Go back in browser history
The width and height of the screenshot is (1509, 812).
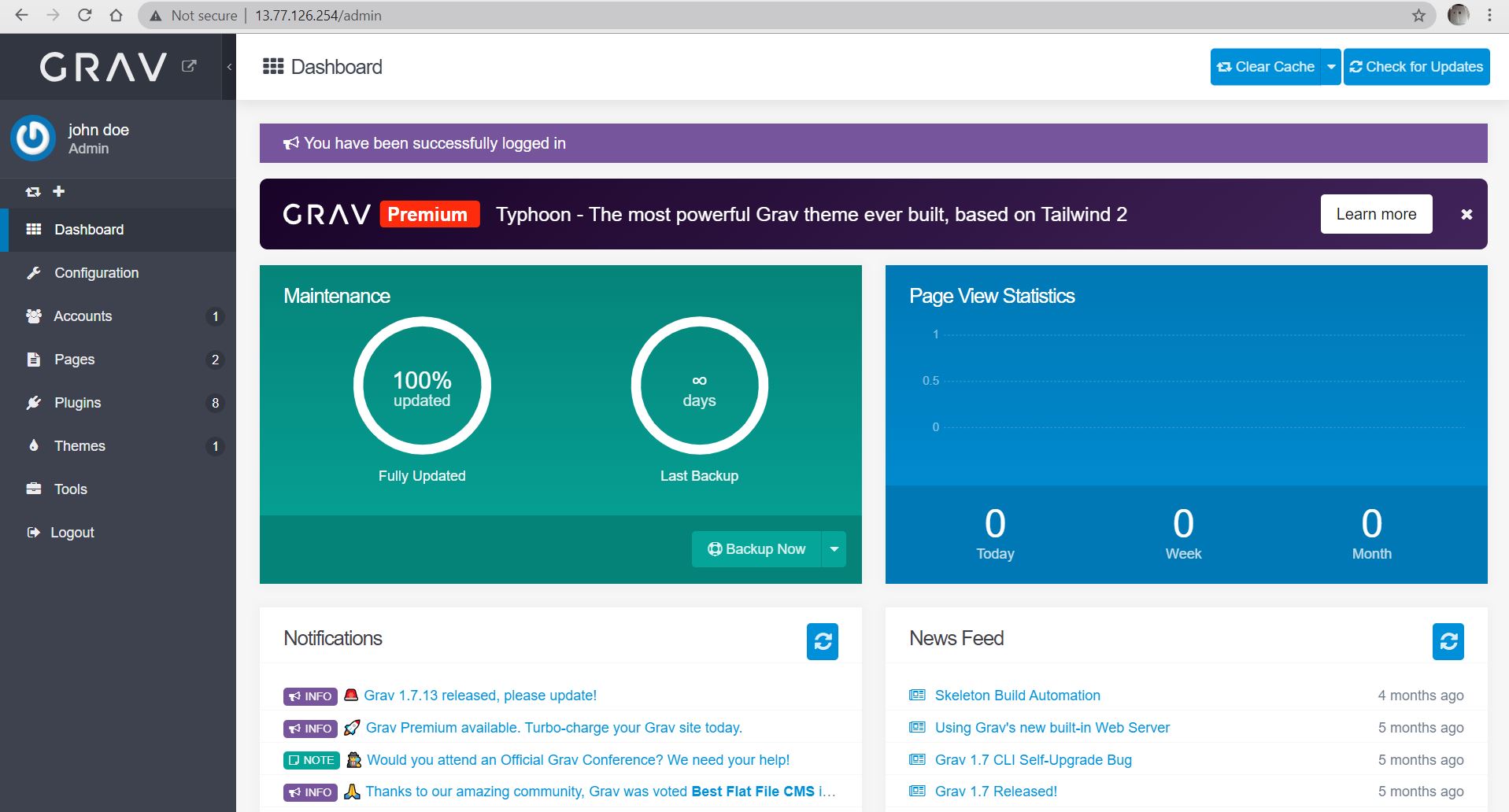pyautogui.click(x=21, y=15)
